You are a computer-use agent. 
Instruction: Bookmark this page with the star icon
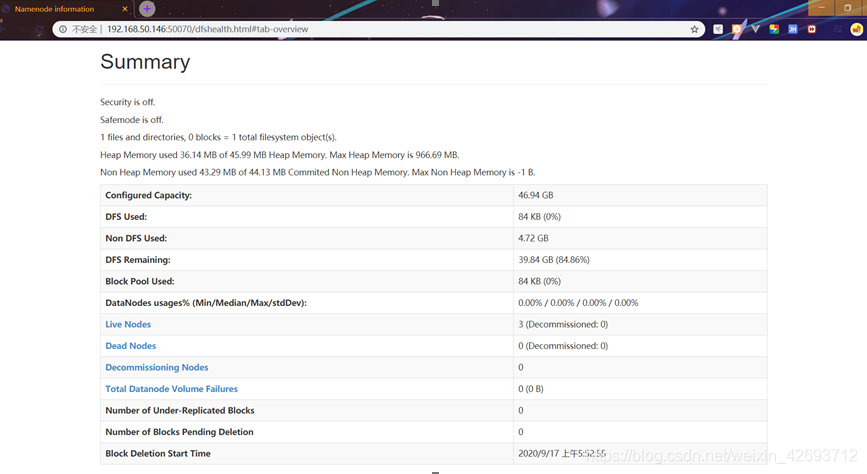[x=694, y=29]
